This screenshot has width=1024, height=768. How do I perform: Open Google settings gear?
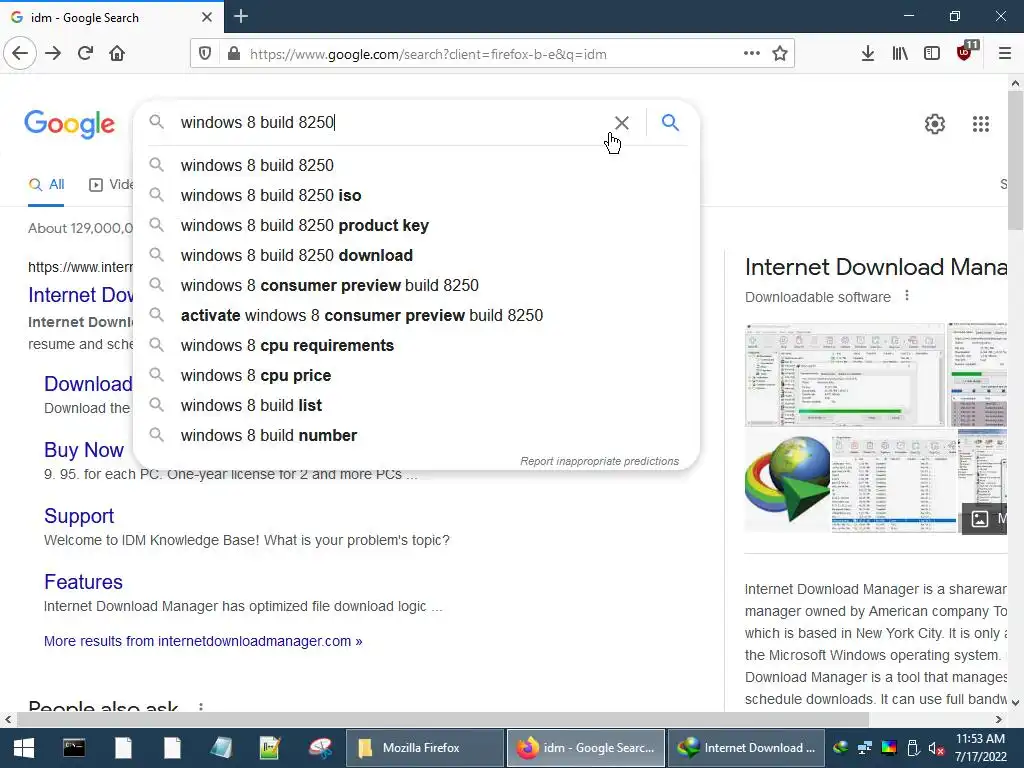pos(935,124)
